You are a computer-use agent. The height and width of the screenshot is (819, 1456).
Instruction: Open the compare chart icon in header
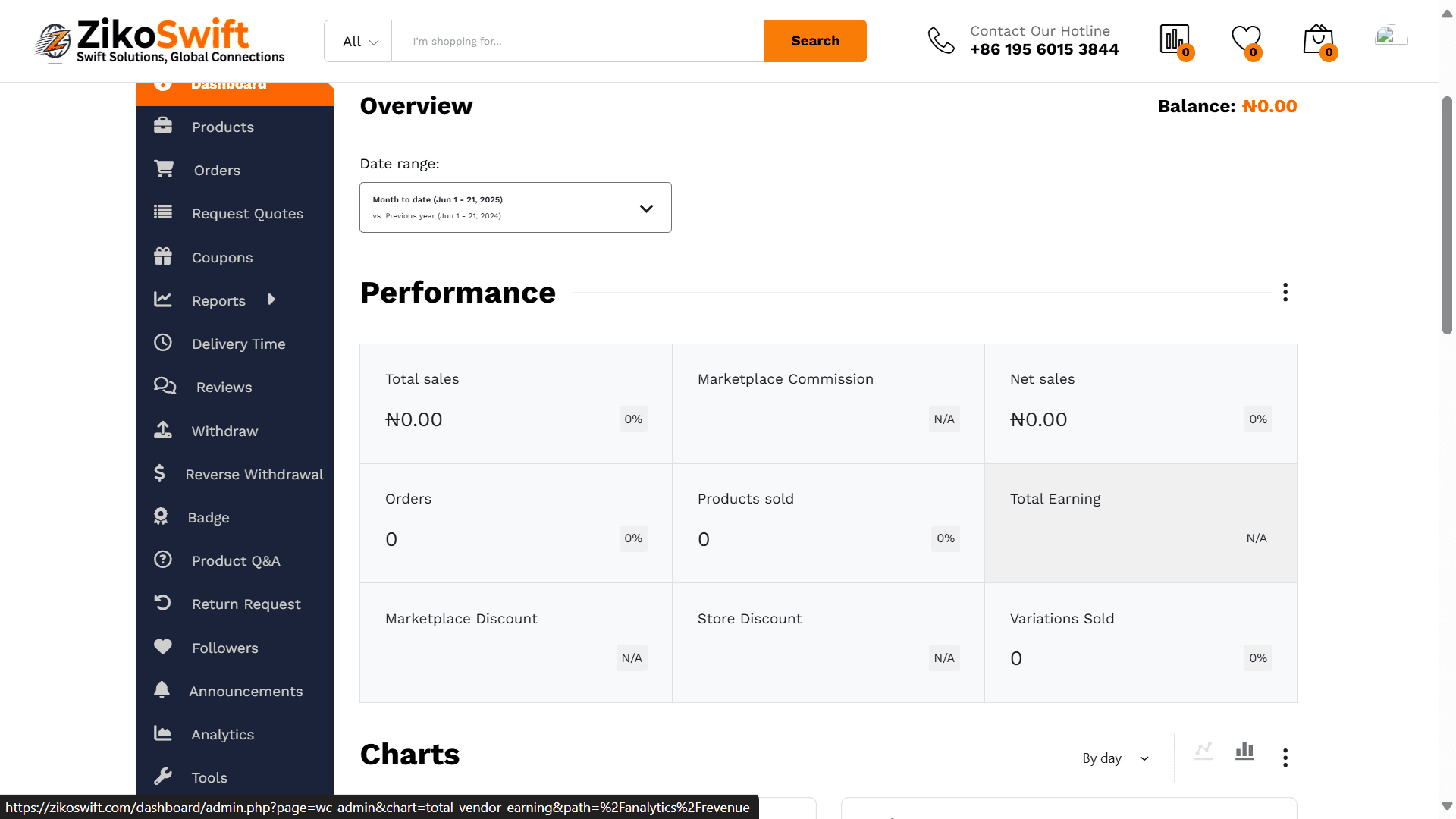coord(1175,40)
